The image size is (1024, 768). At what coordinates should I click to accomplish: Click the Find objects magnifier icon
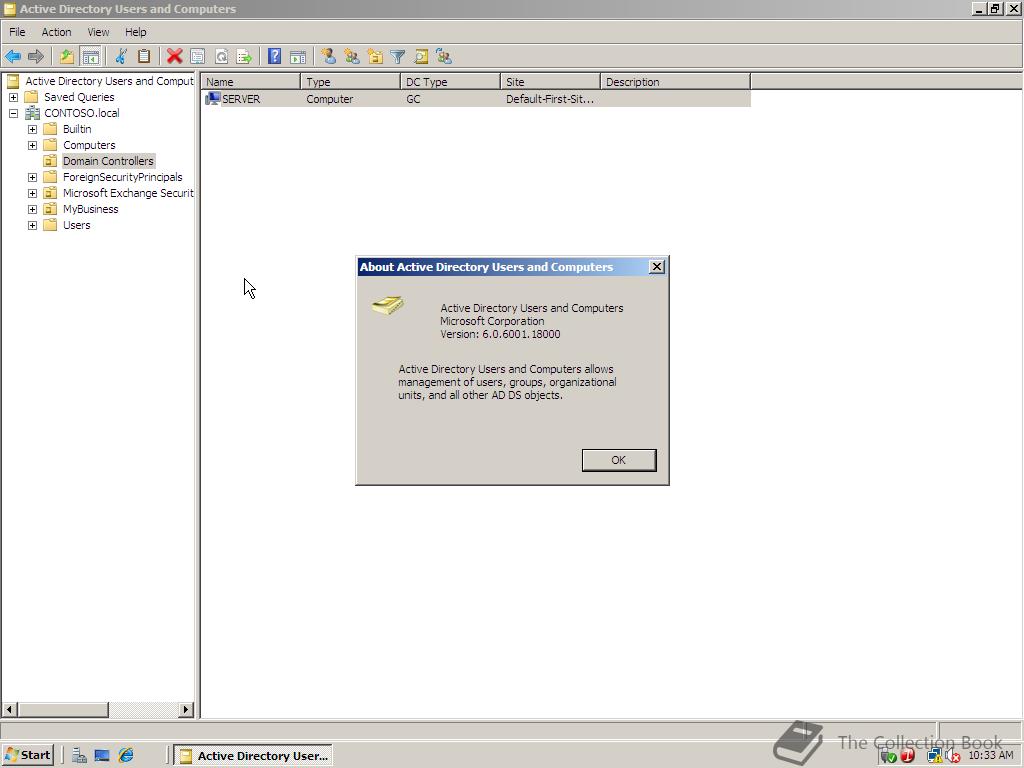[421, 57]
